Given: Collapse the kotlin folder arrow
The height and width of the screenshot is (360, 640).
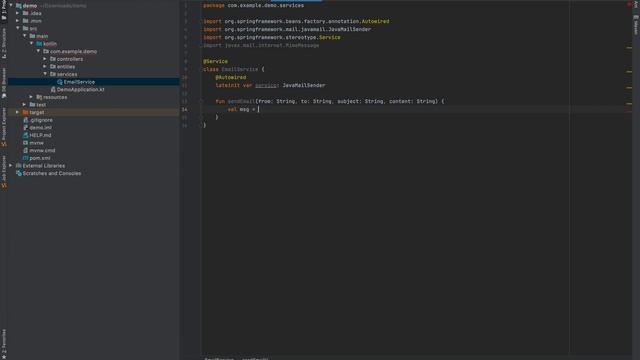Looking at the screenshot, I should (31, 43).
